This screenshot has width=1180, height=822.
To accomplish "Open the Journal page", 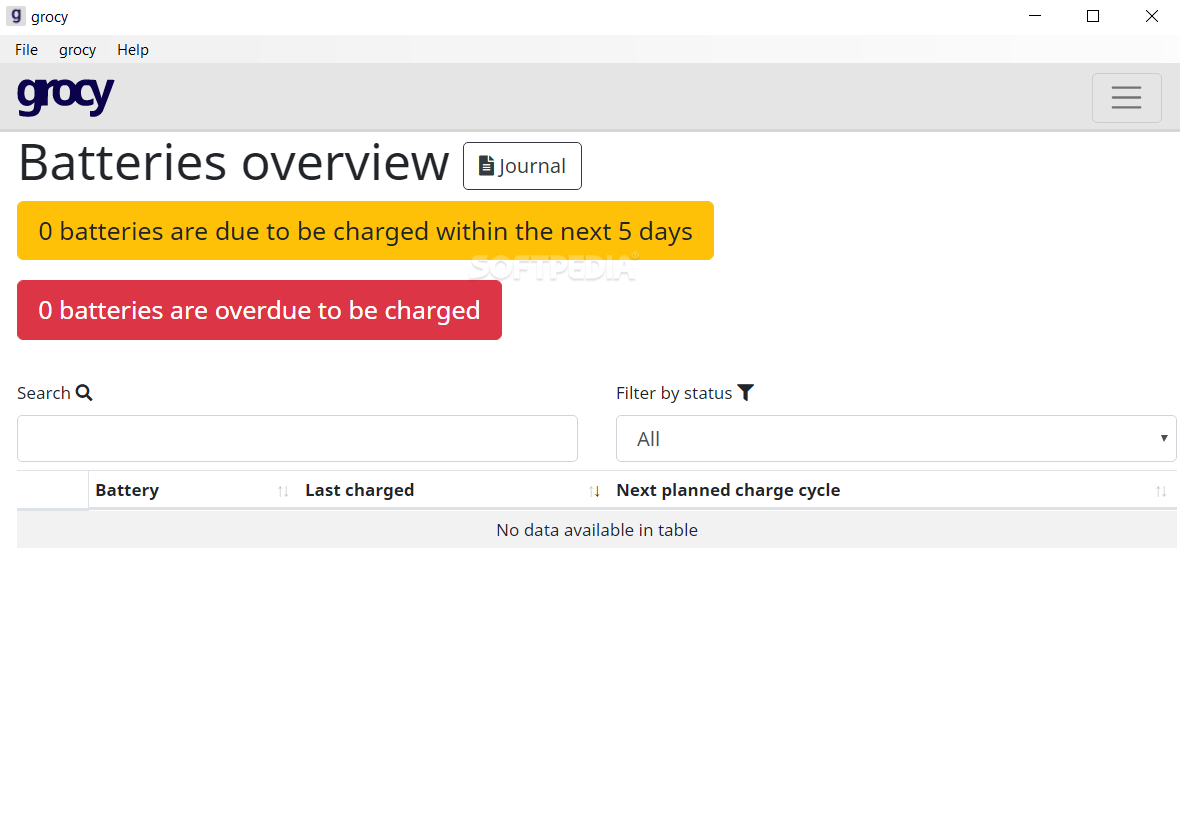I will click(x=522, y=166).
